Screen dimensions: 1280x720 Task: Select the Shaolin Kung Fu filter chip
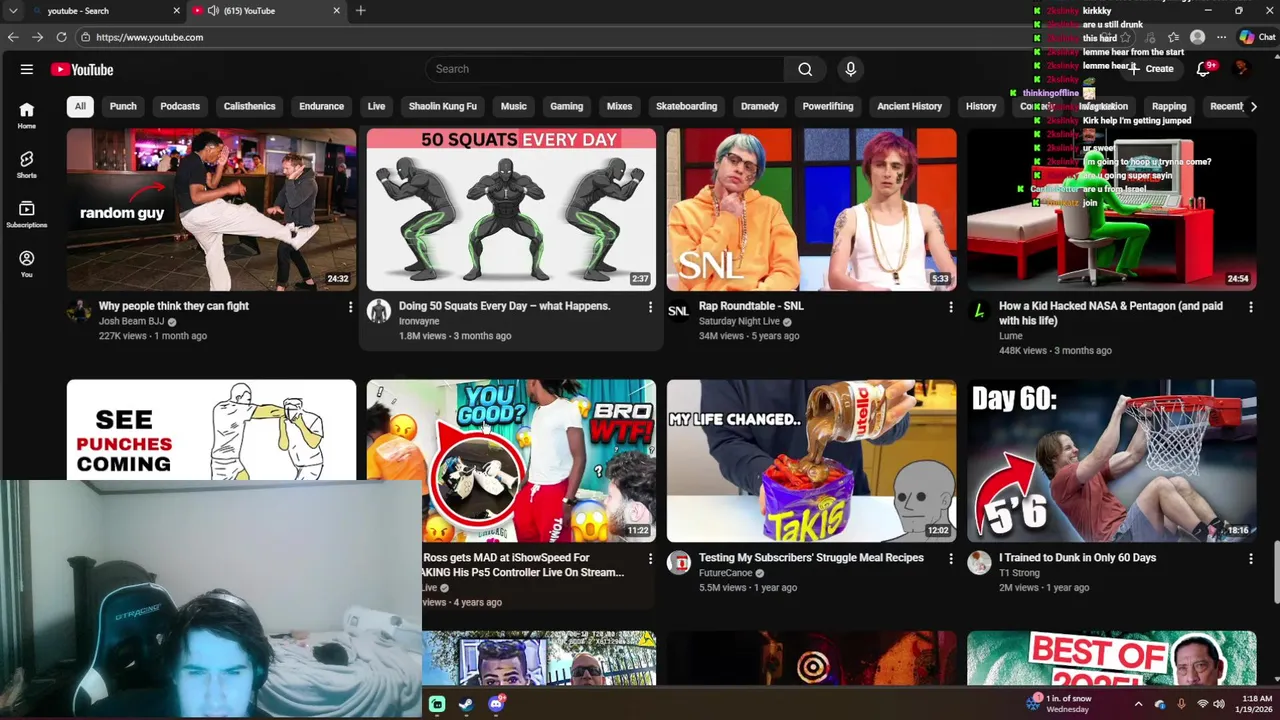point(442,106)
